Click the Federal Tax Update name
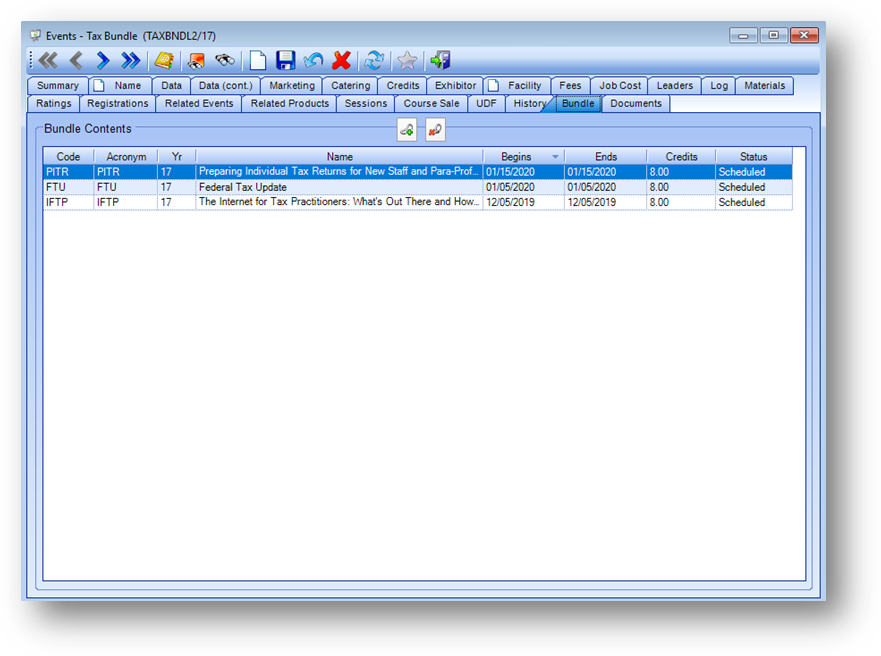This screenshot has width=881, height=656. (x=243, y=187)
